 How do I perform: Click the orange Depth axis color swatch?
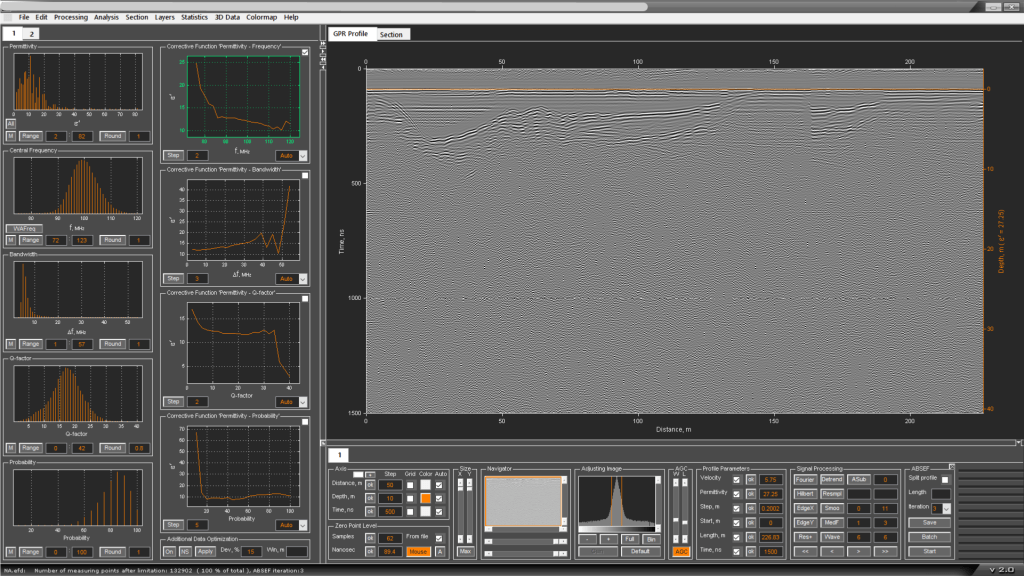coord(425,498)
